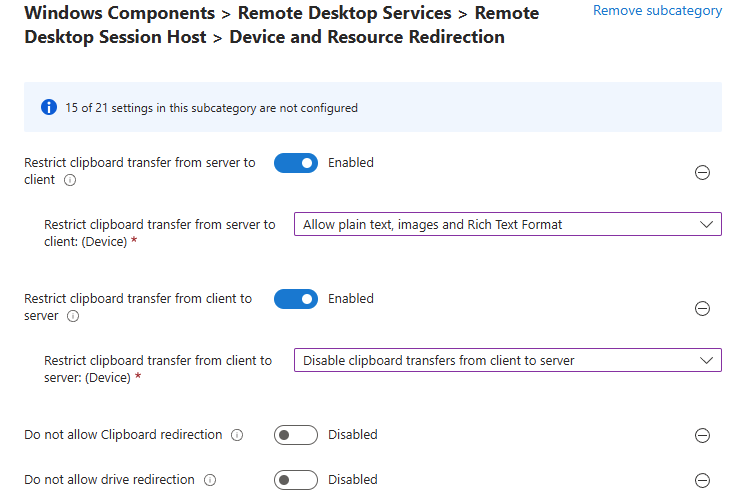Turn off the client to server clipboard restriction toggle

296,299
